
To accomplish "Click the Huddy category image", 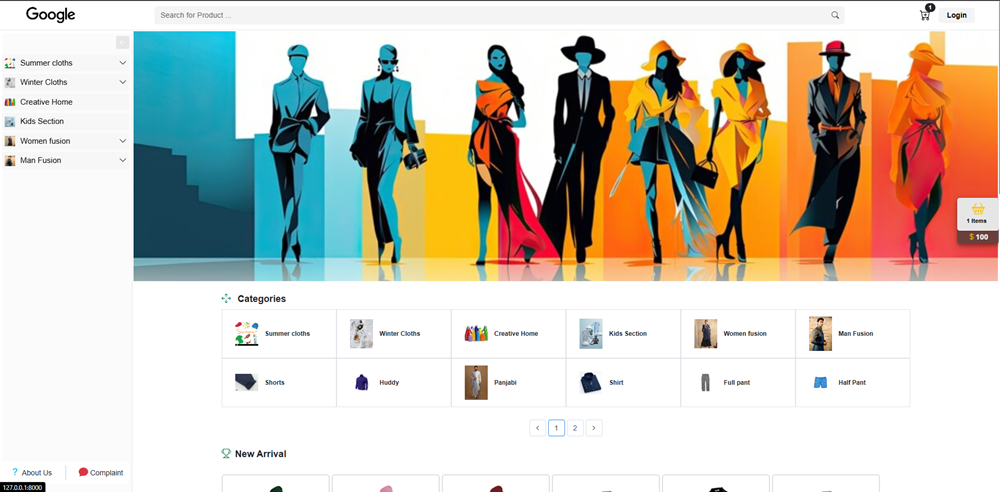I will pos(362,383).
